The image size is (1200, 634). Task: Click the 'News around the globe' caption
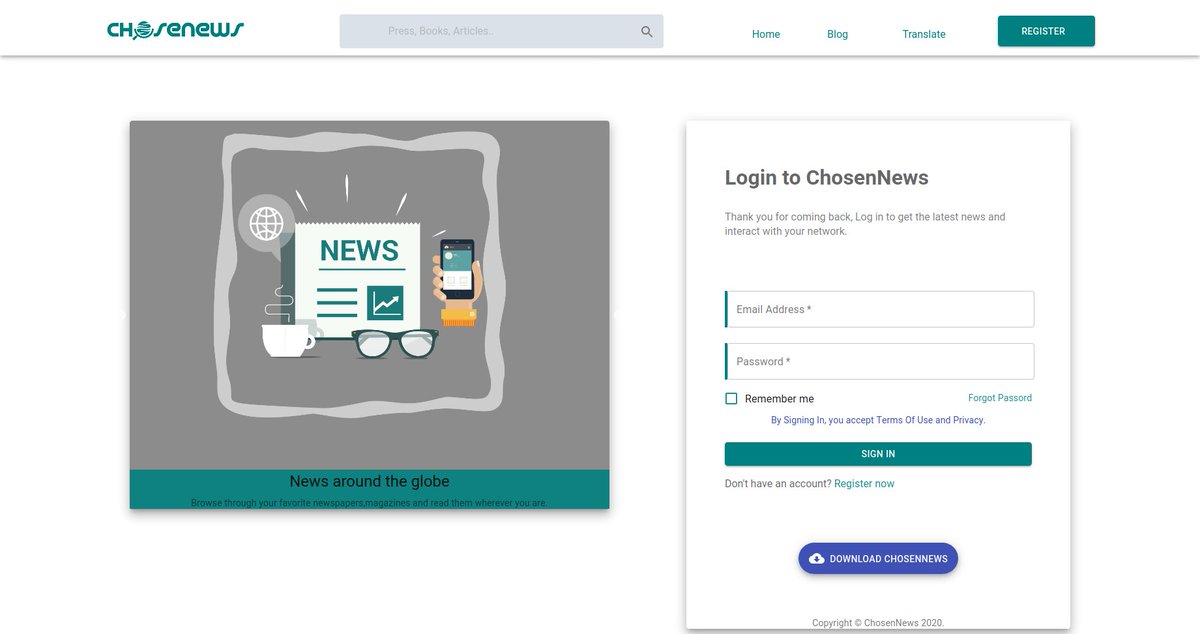click(369, 481)
